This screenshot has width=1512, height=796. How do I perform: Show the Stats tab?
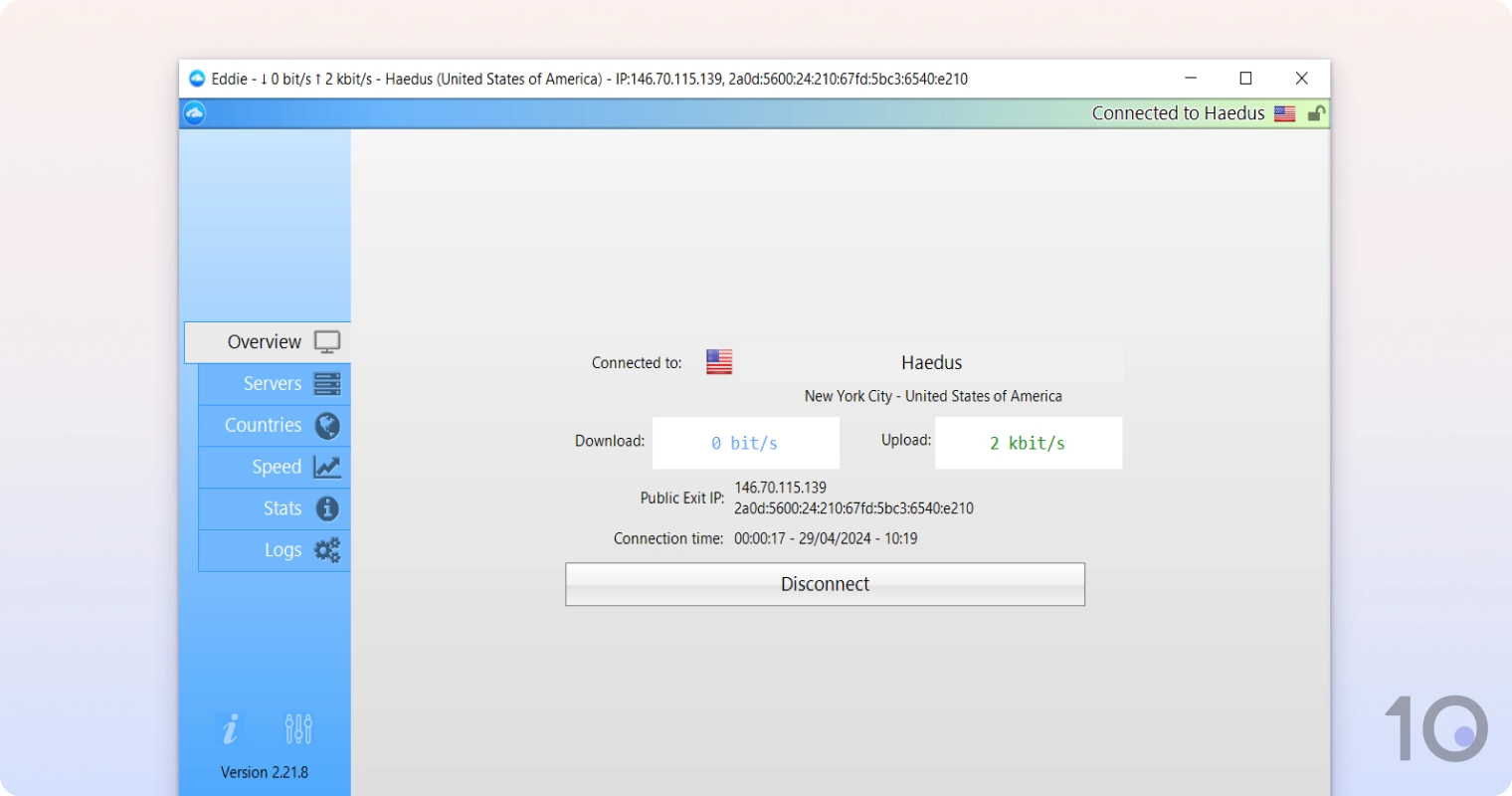coord(282,508)
